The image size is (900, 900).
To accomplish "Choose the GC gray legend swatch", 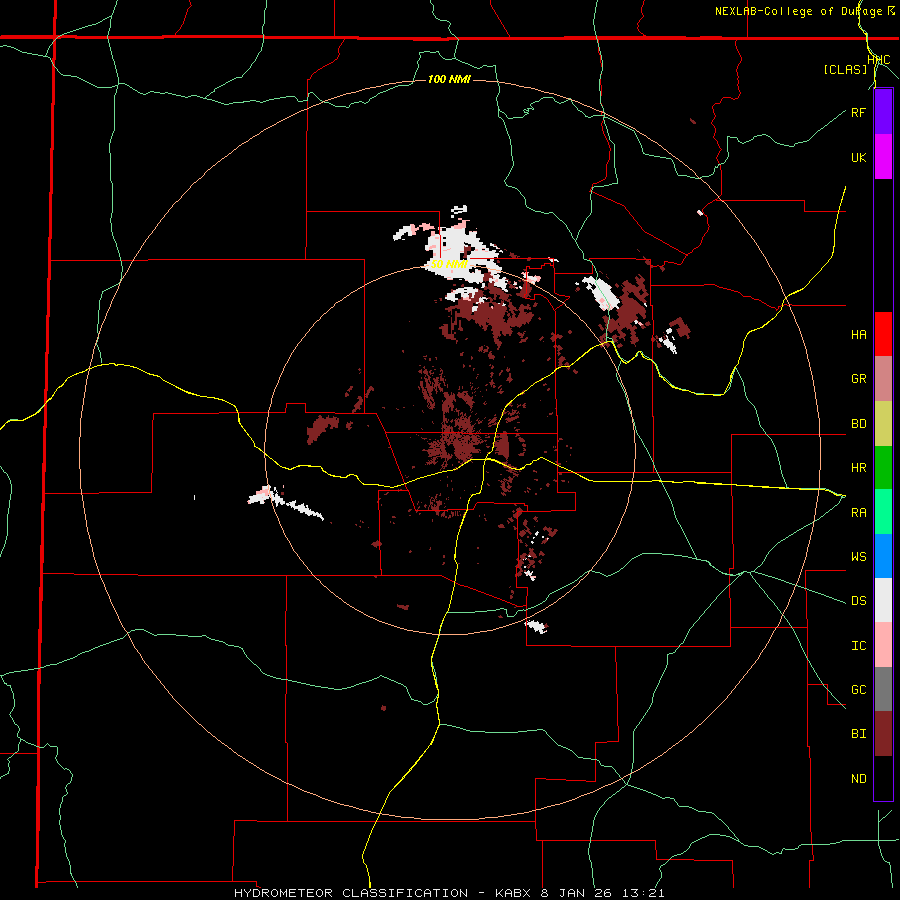I will [883, 689].
